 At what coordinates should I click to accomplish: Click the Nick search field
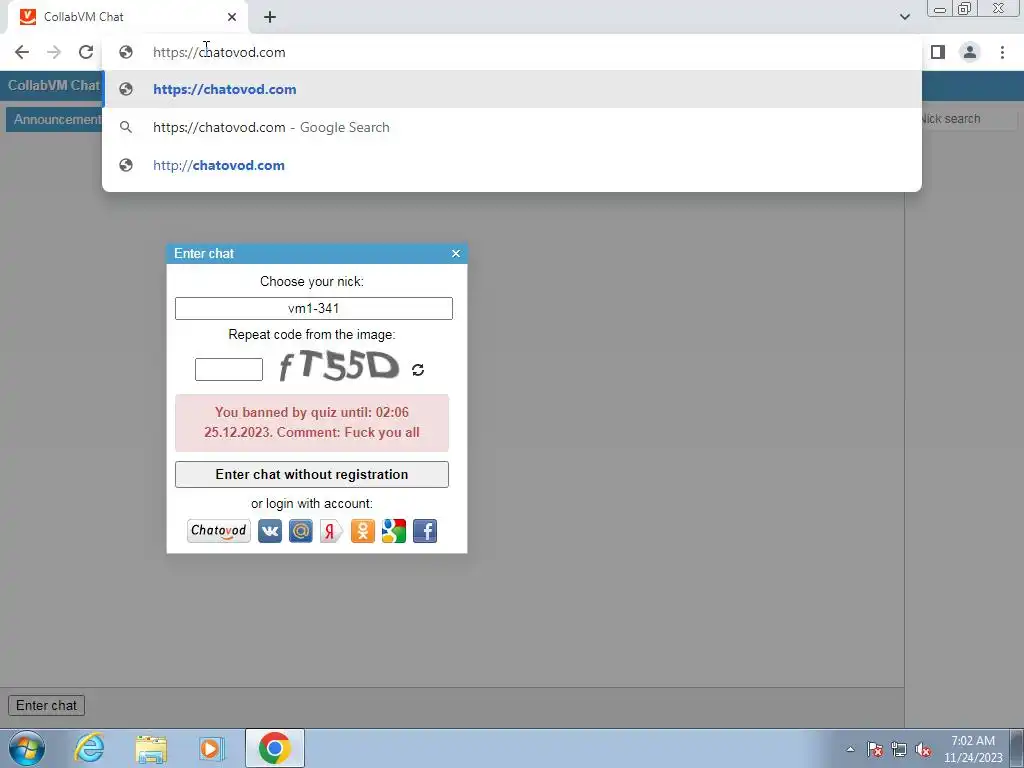coord(967,119)
